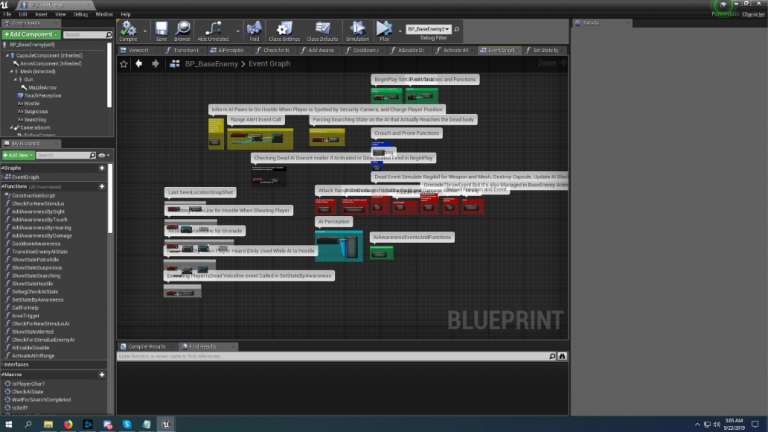This screenshot has height=432, width=768.
Task: Add a new graph with the plus icon
Action: (102, 168)
